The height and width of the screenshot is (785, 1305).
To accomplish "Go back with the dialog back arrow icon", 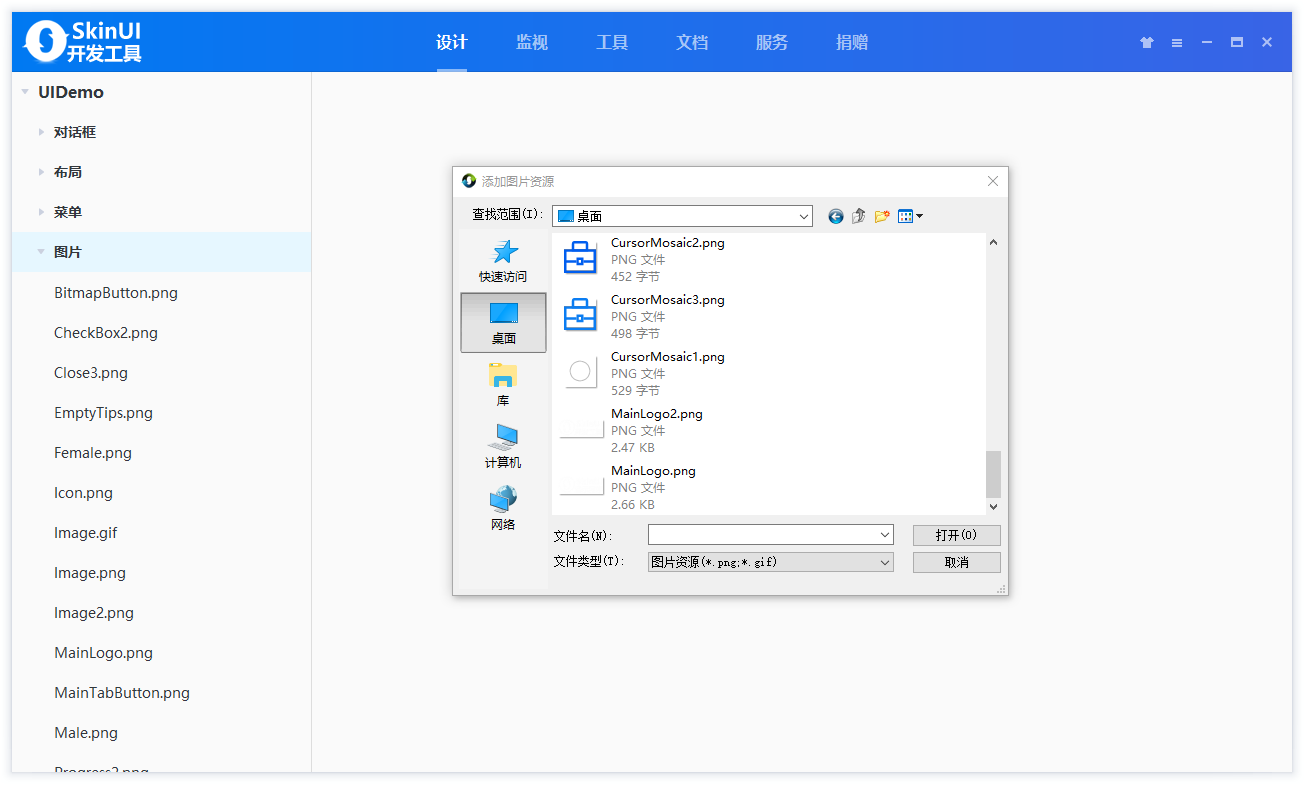I will pos(836,216).
